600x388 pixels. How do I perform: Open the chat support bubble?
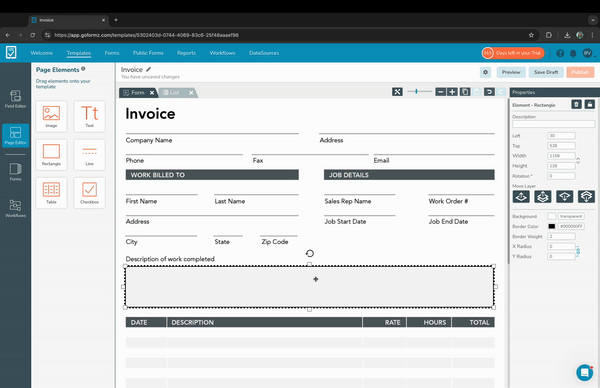coord(585,372)
